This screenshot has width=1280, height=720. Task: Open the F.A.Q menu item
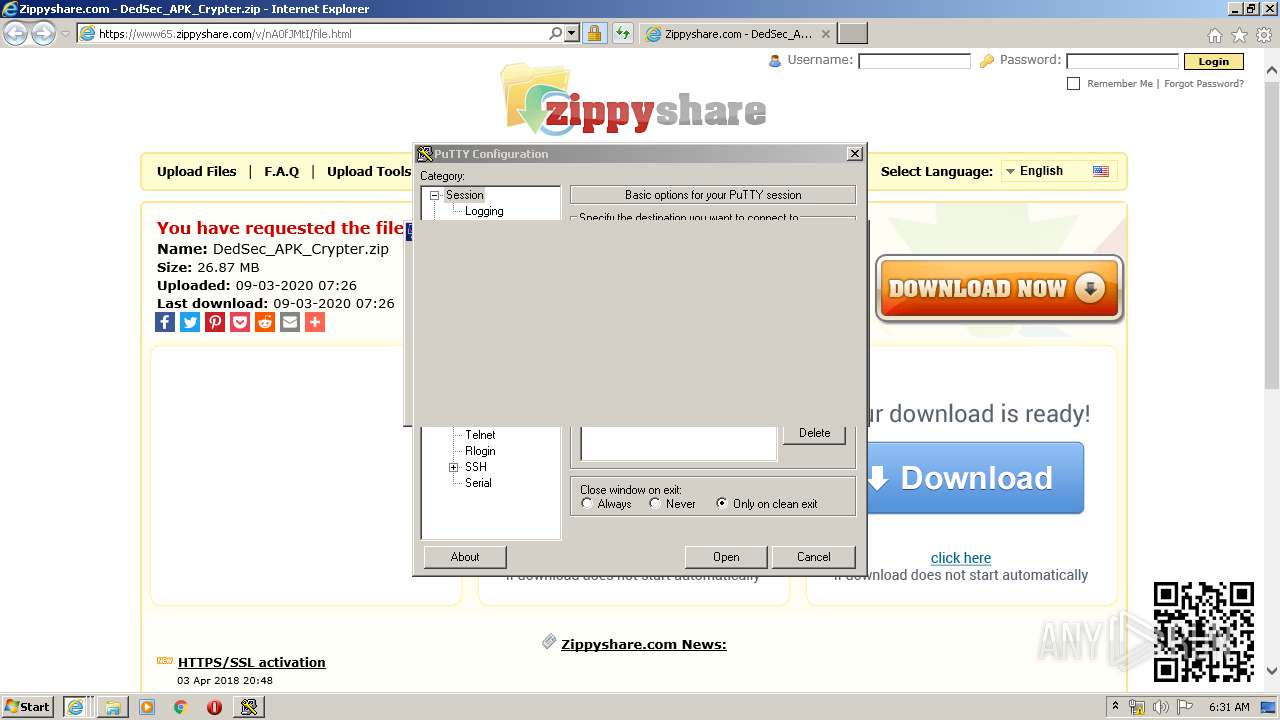[x=282, y=171]
